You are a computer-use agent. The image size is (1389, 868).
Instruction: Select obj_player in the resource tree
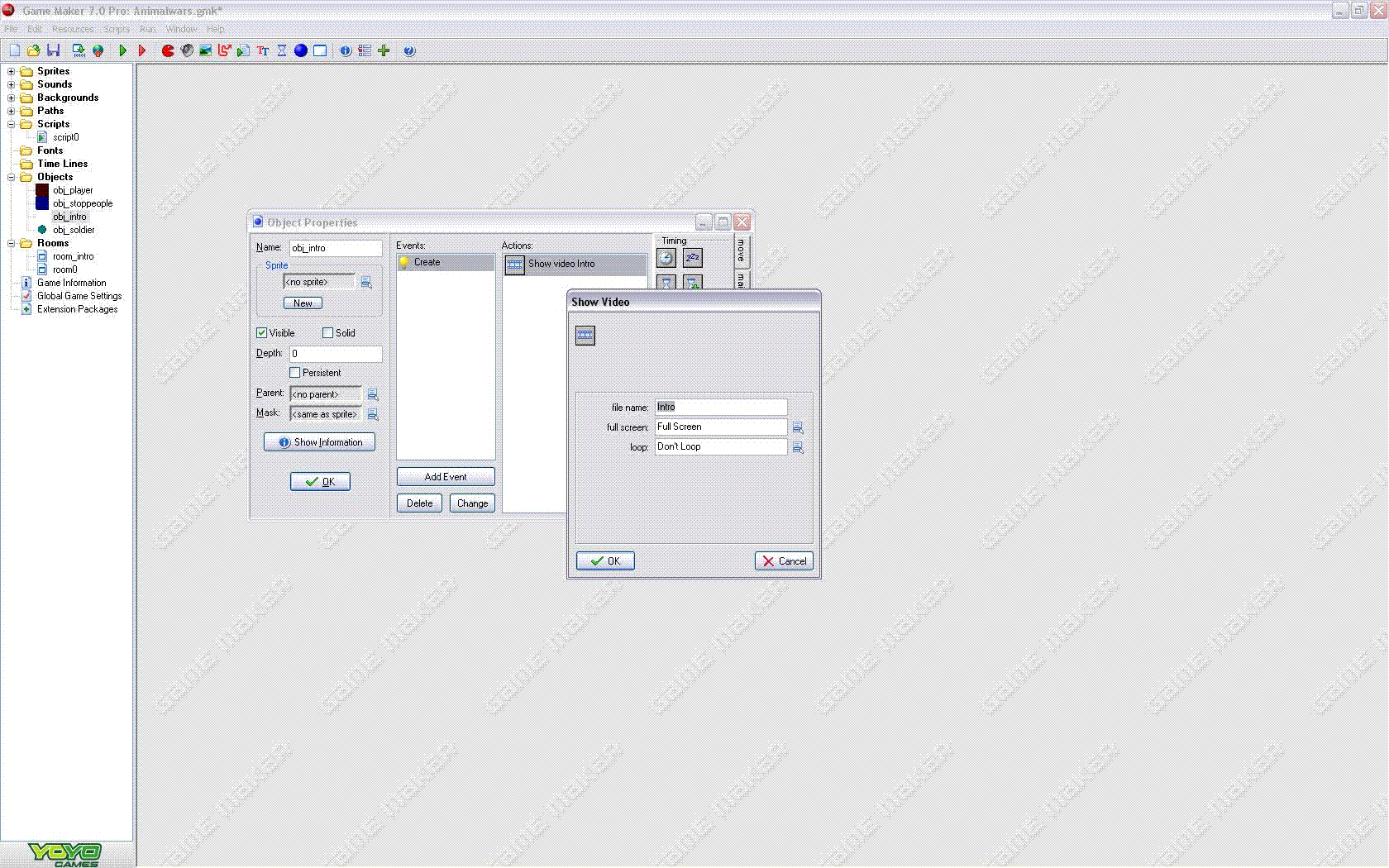73,190
